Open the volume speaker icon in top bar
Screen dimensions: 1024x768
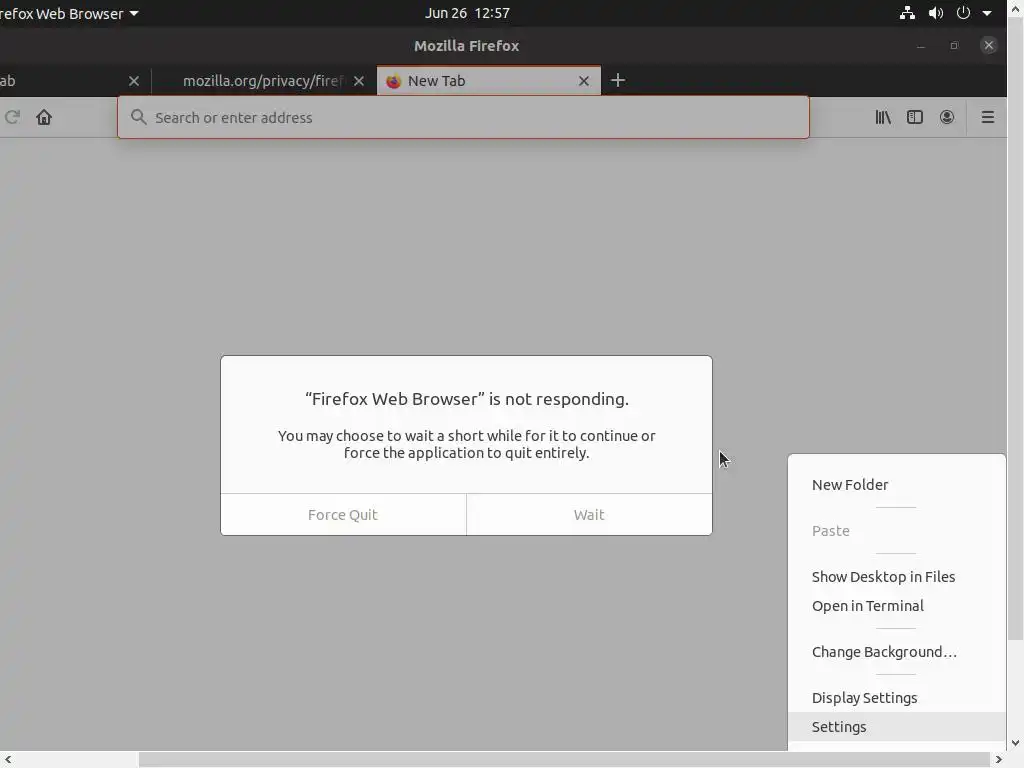[936, 13]
